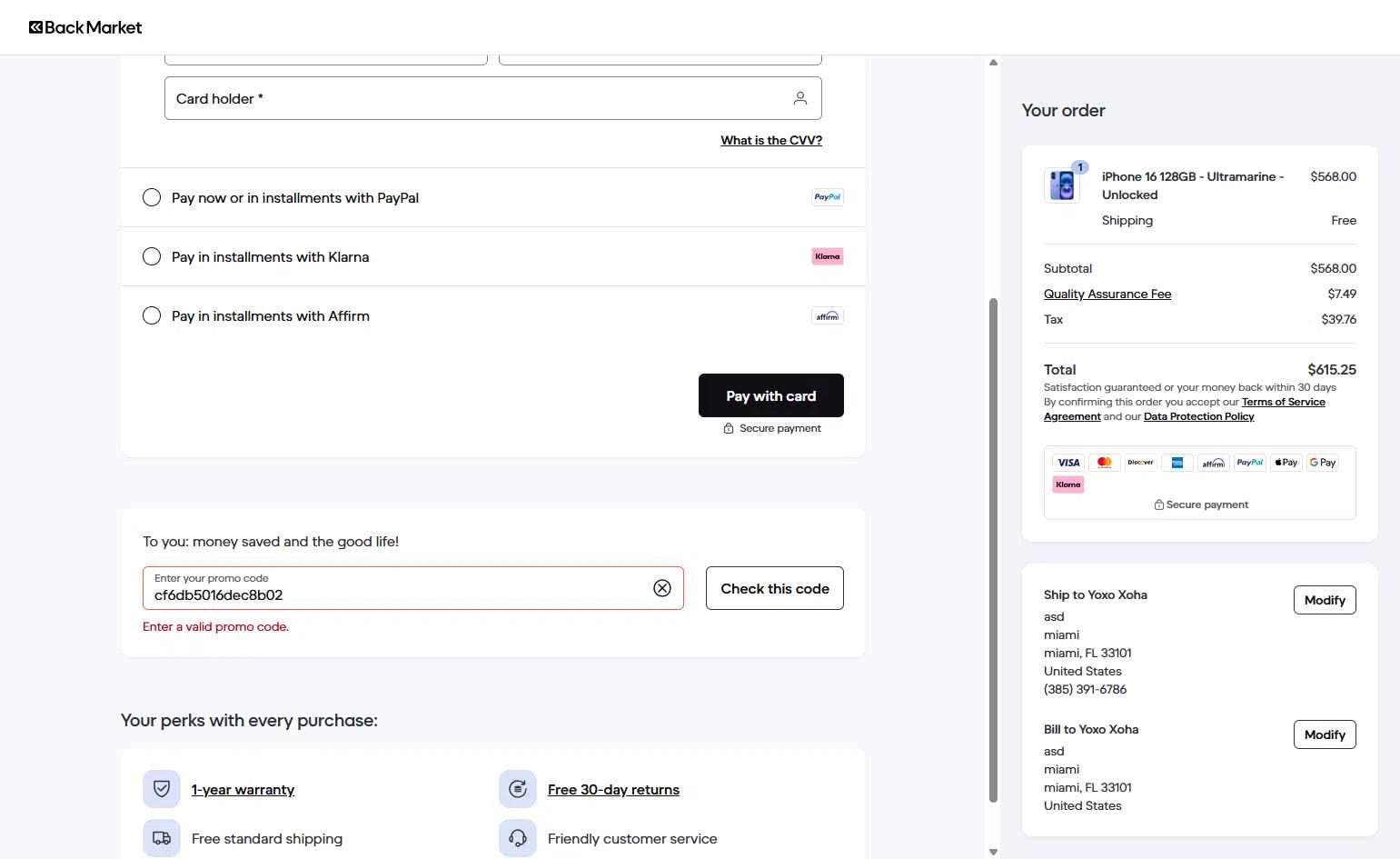Click Check this code button
This screenshot has width=1400, height=859.
(x=775, y=588)
